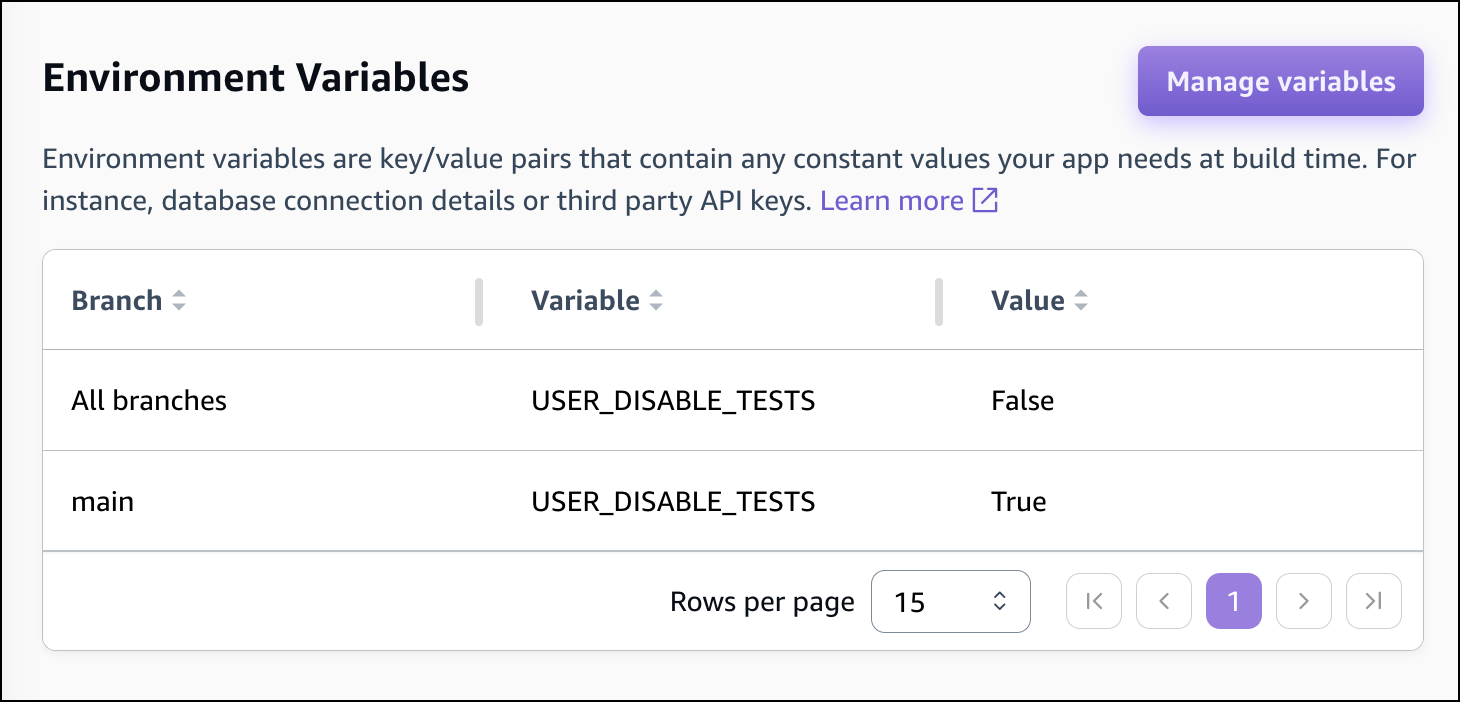This screenshot has width=1460, height=702.
Task: Open the Rows per page selector
Action: 950,601
